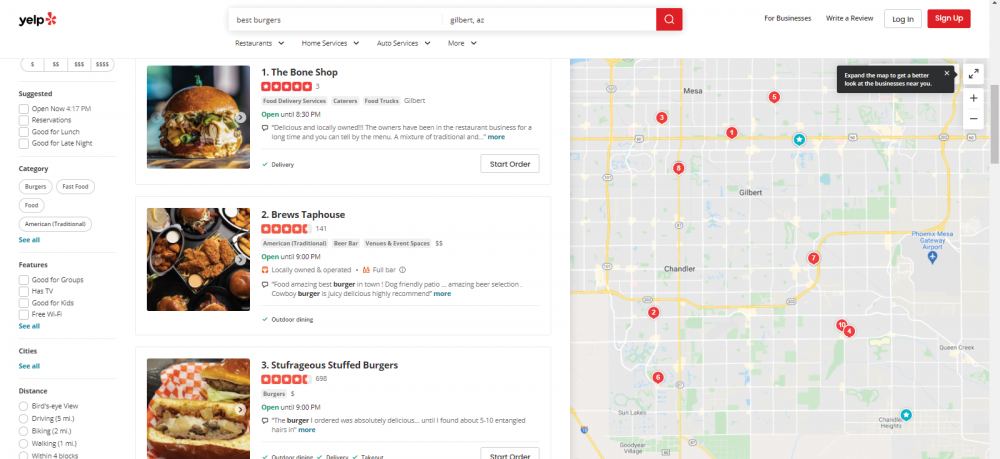Open the For Businesses menu
Screen dimensions: 1000x459
(x=787, y=19)
